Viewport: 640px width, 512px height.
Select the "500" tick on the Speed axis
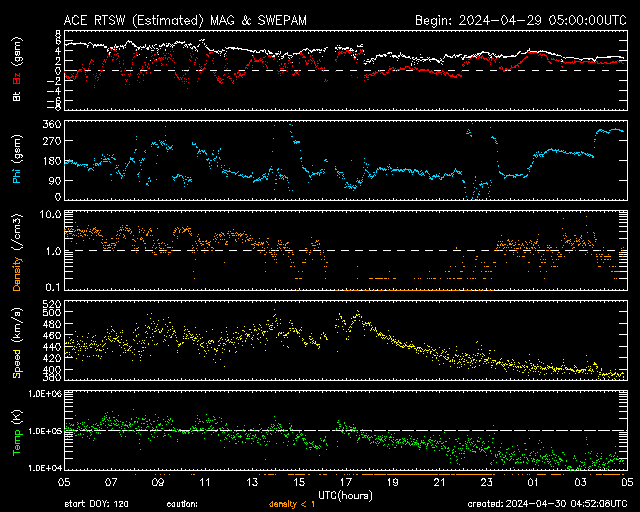tap(52, 313)
